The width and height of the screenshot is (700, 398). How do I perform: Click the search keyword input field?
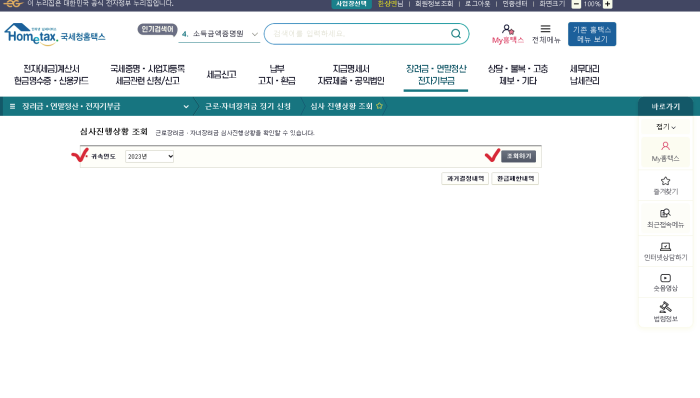click(357, 34)
